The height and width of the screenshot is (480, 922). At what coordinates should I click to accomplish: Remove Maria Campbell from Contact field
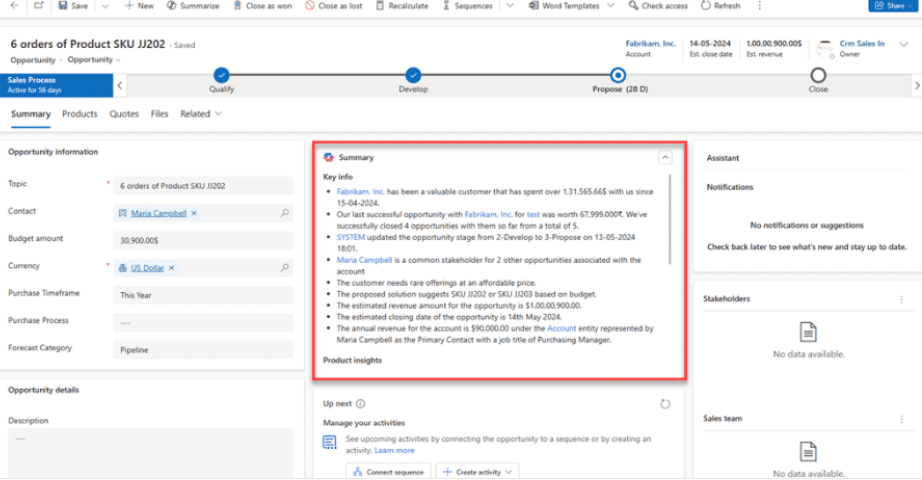click(x=194, y=213)
